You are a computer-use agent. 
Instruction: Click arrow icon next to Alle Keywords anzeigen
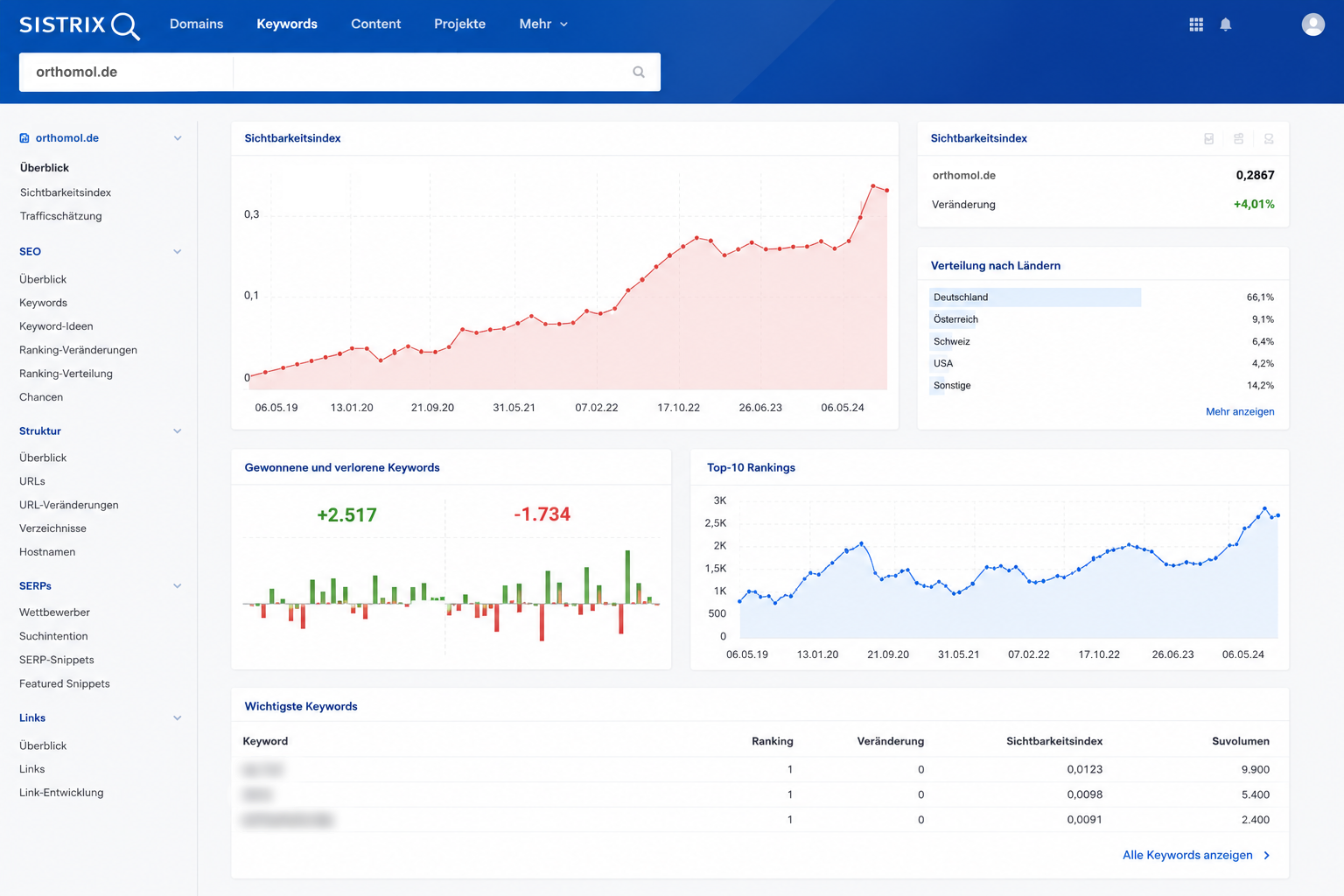tap(1267, 855)
